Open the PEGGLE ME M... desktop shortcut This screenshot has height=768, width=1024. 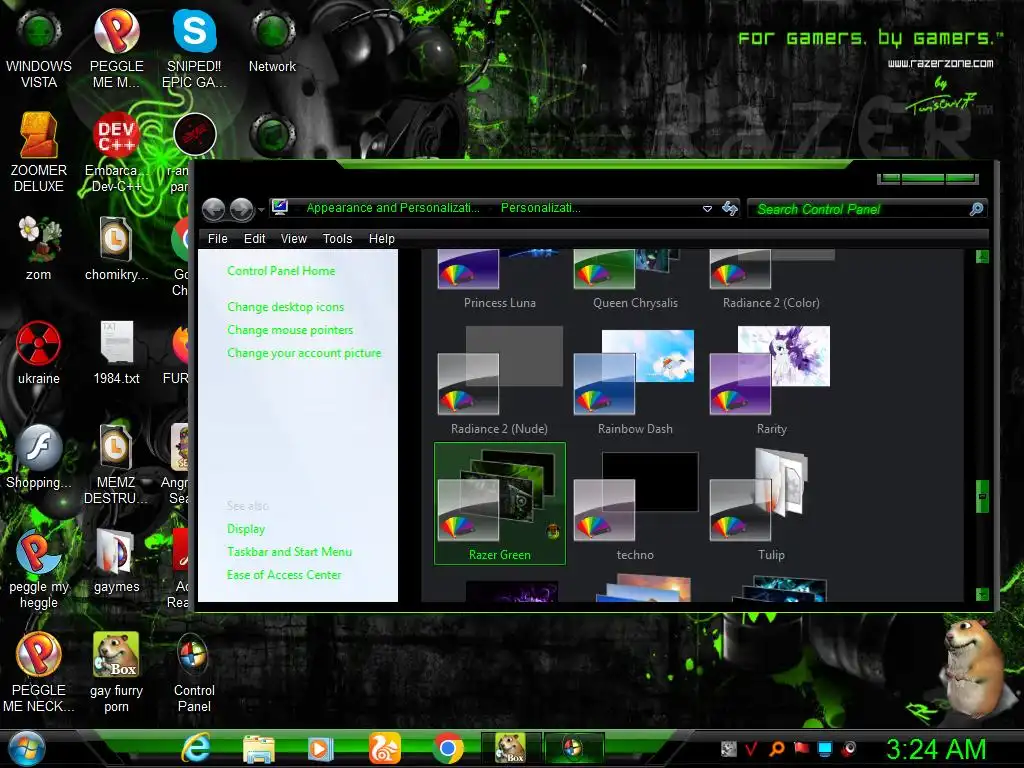[x=116, y=50]
